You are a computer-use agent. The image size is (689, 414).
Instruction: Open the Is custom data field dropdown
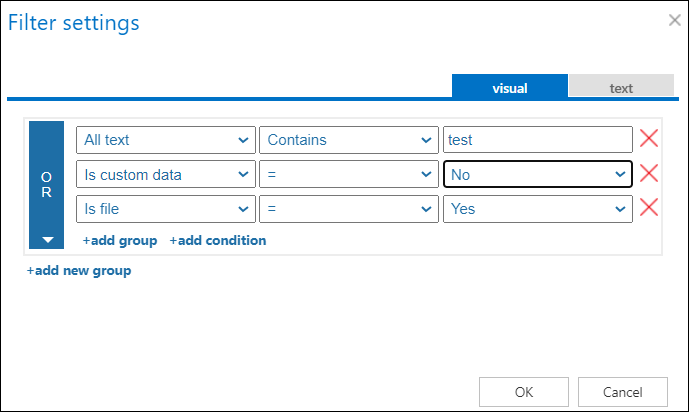tap(166, 174)
